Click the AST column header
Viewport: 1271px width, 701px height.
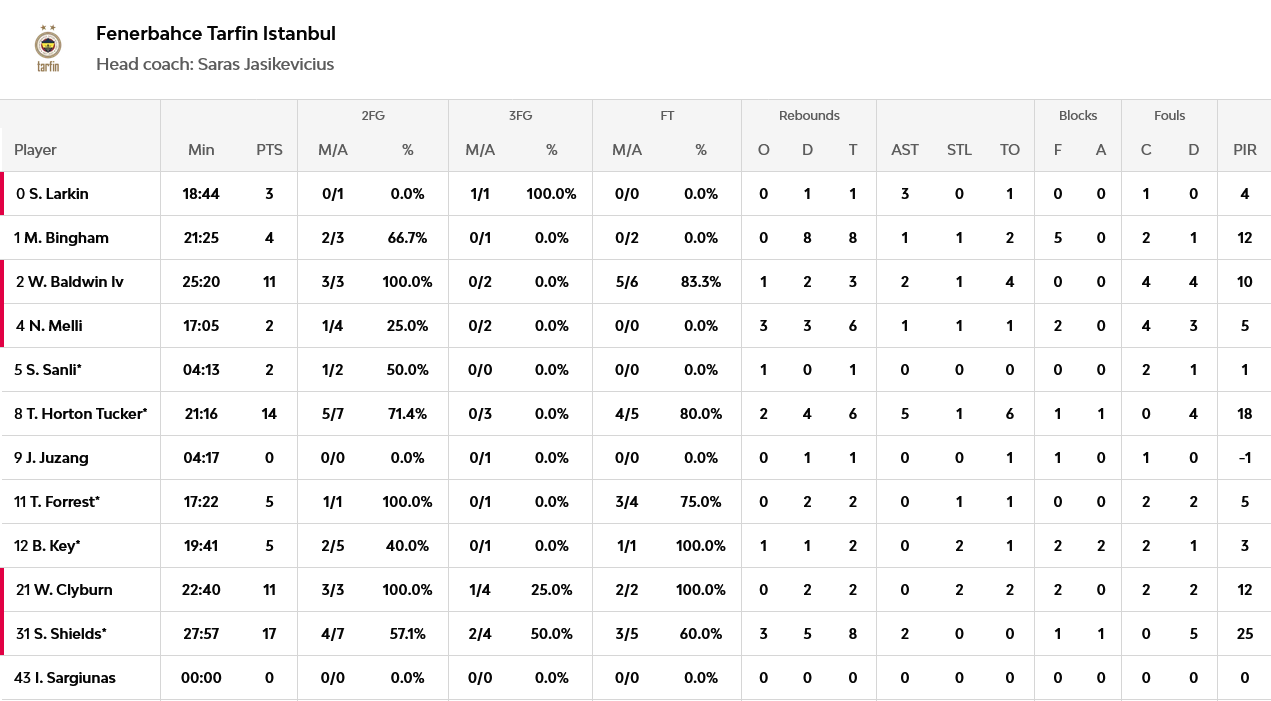click(x=905, y=150)
